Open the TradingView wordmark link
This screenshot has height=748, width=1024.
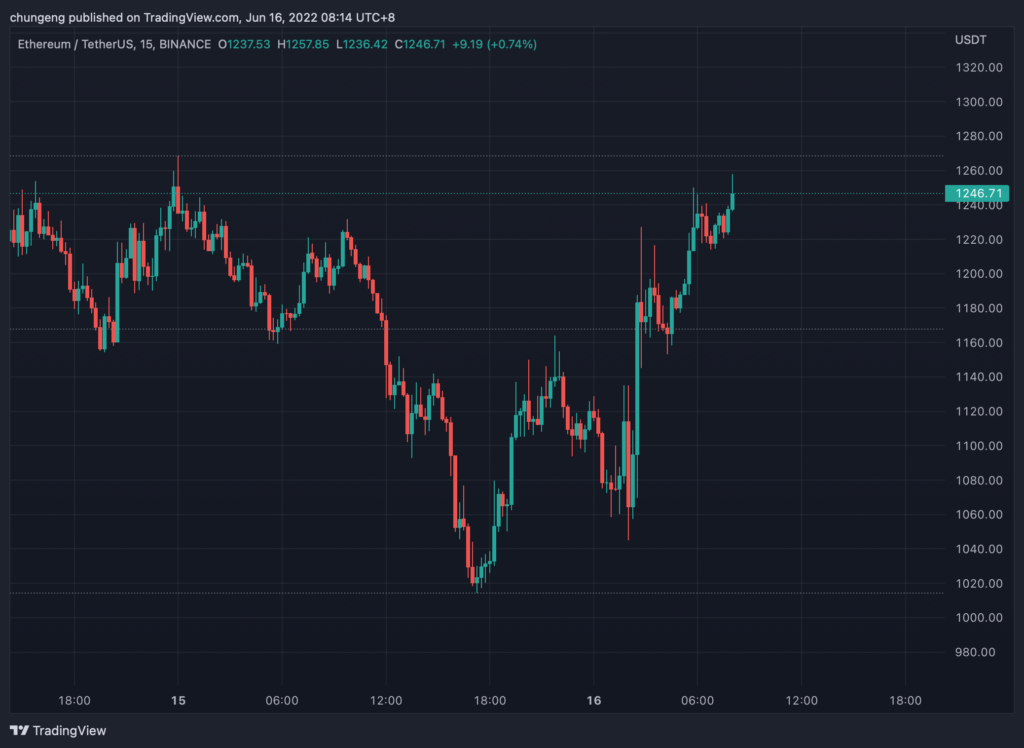click(x=69, y=731)
